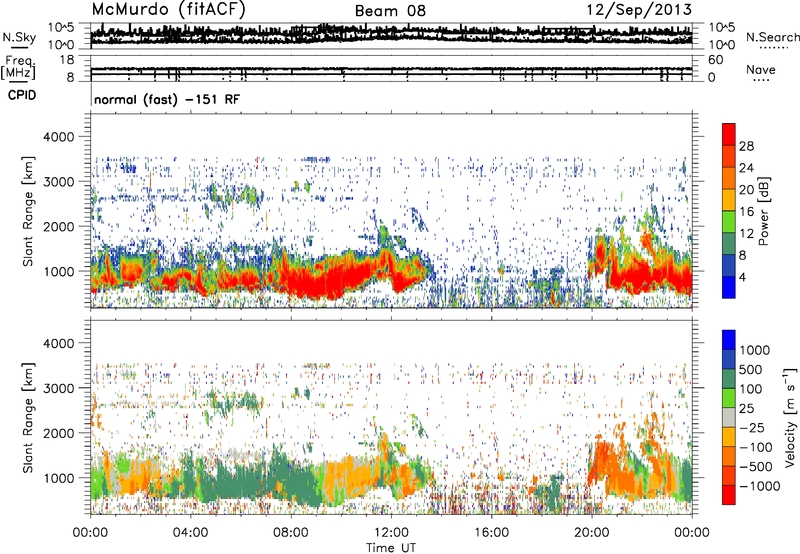
Task: Click the "28" label on the power colorbar
Action: pyautogui.click(x=746, y=146)
